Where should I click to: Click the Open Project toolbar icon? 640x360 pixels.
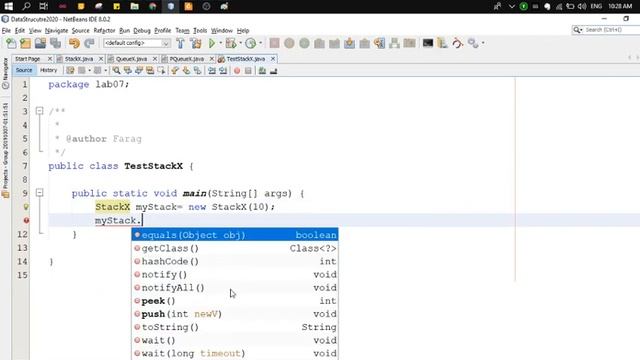pyautogui.click(x=40, y=43)
